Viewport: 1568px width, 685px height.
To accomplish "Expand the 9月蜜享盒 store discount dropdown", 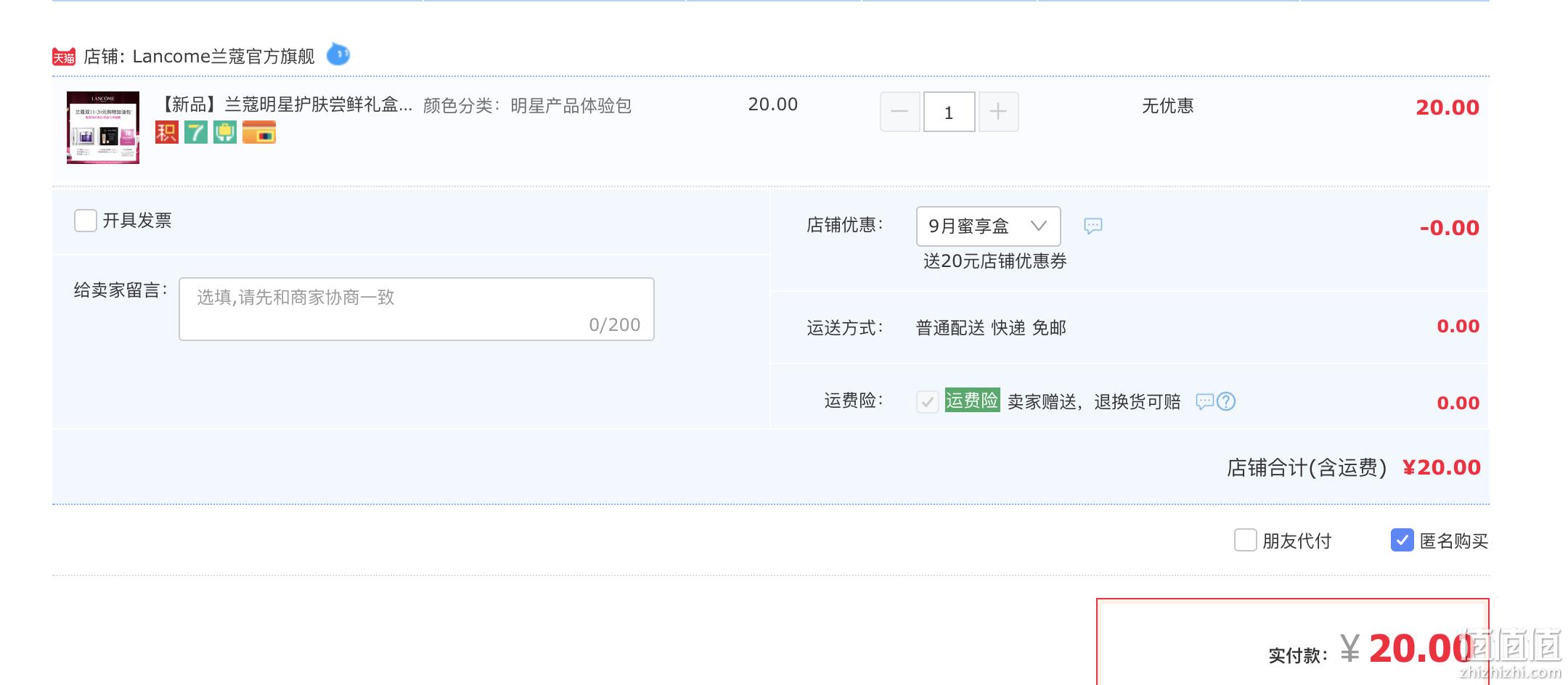I will (989, 226).
